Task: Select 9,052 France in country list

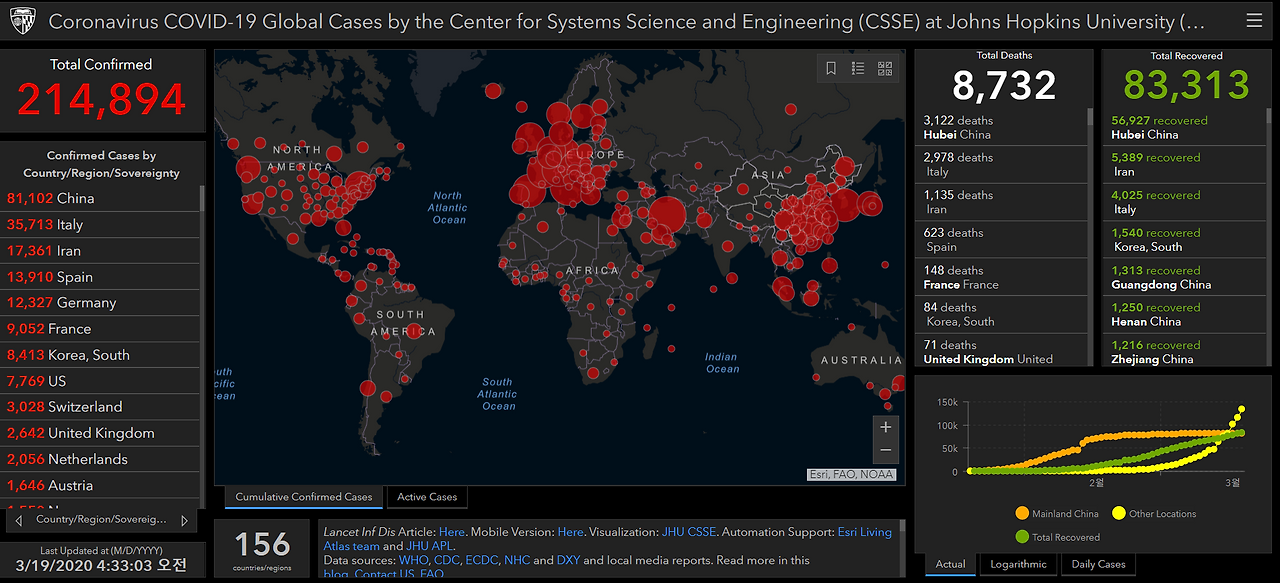Action: [x=100, y=328]
